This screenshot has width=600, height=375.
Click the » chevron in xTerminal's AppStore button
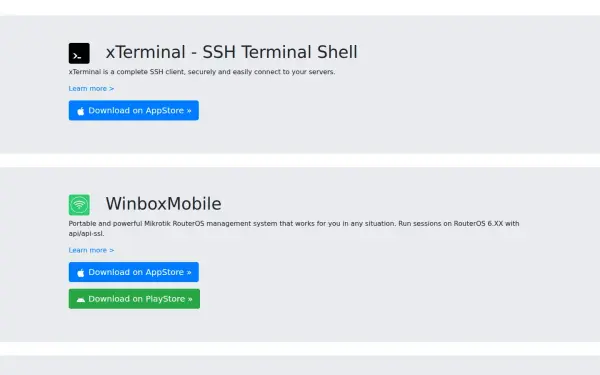tap(189, 111)
